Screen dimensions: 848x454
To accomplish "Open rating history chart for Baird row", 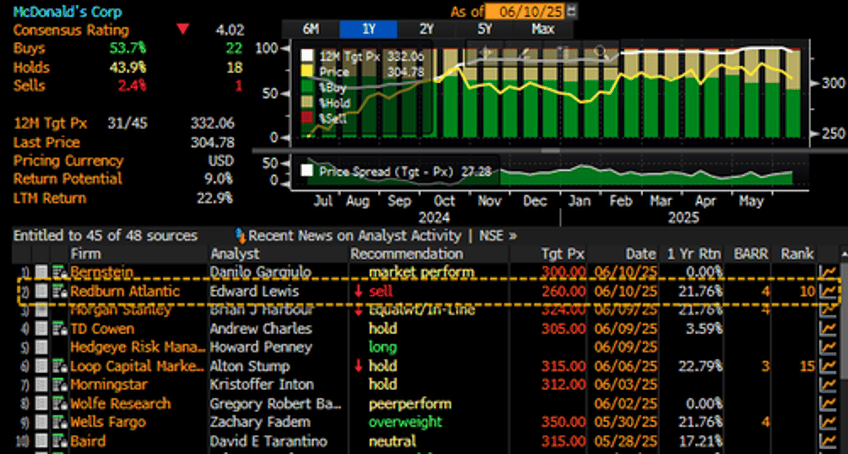I will pos(828,441).
